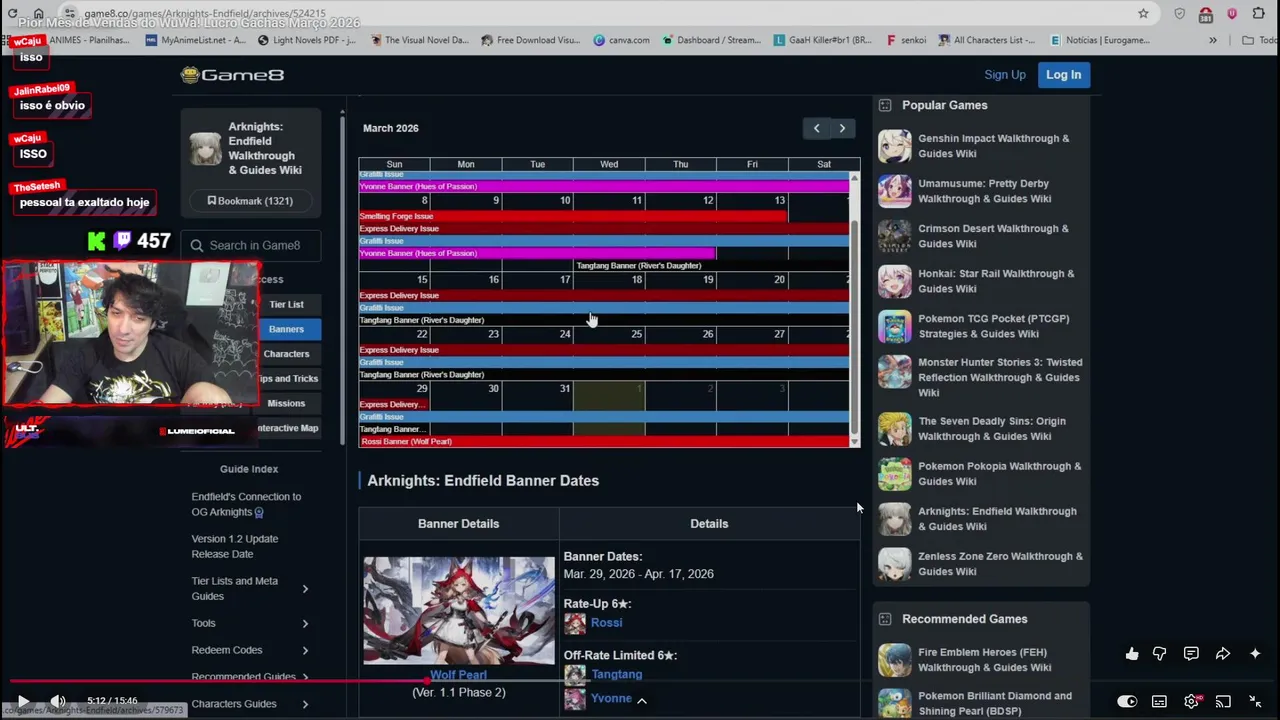Expand the Recommended Guides submenu
This screenshot has width=1280, height=720.
pos(305,677)
